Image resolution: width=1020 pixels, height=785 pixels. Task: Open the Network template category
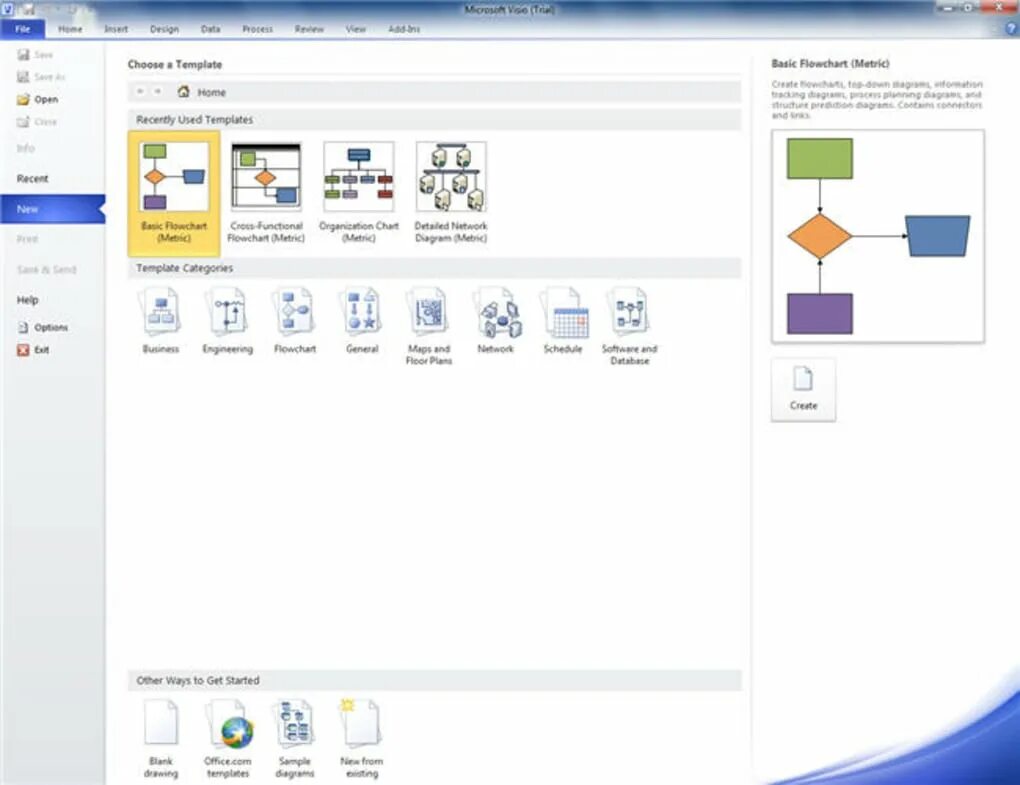pyautogui.click(x=496, y=321)
